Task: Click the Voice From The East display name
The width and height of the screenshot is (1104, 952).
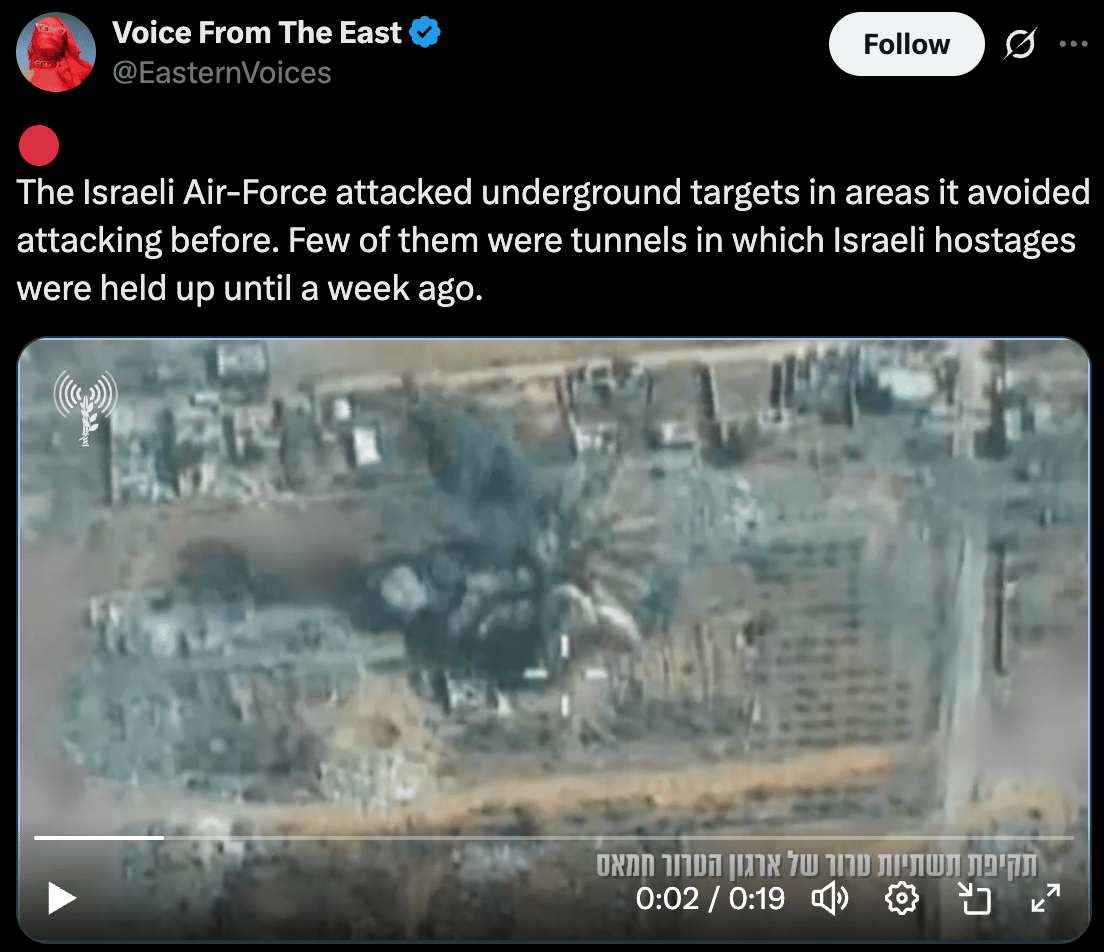Action: pos(256,32)
